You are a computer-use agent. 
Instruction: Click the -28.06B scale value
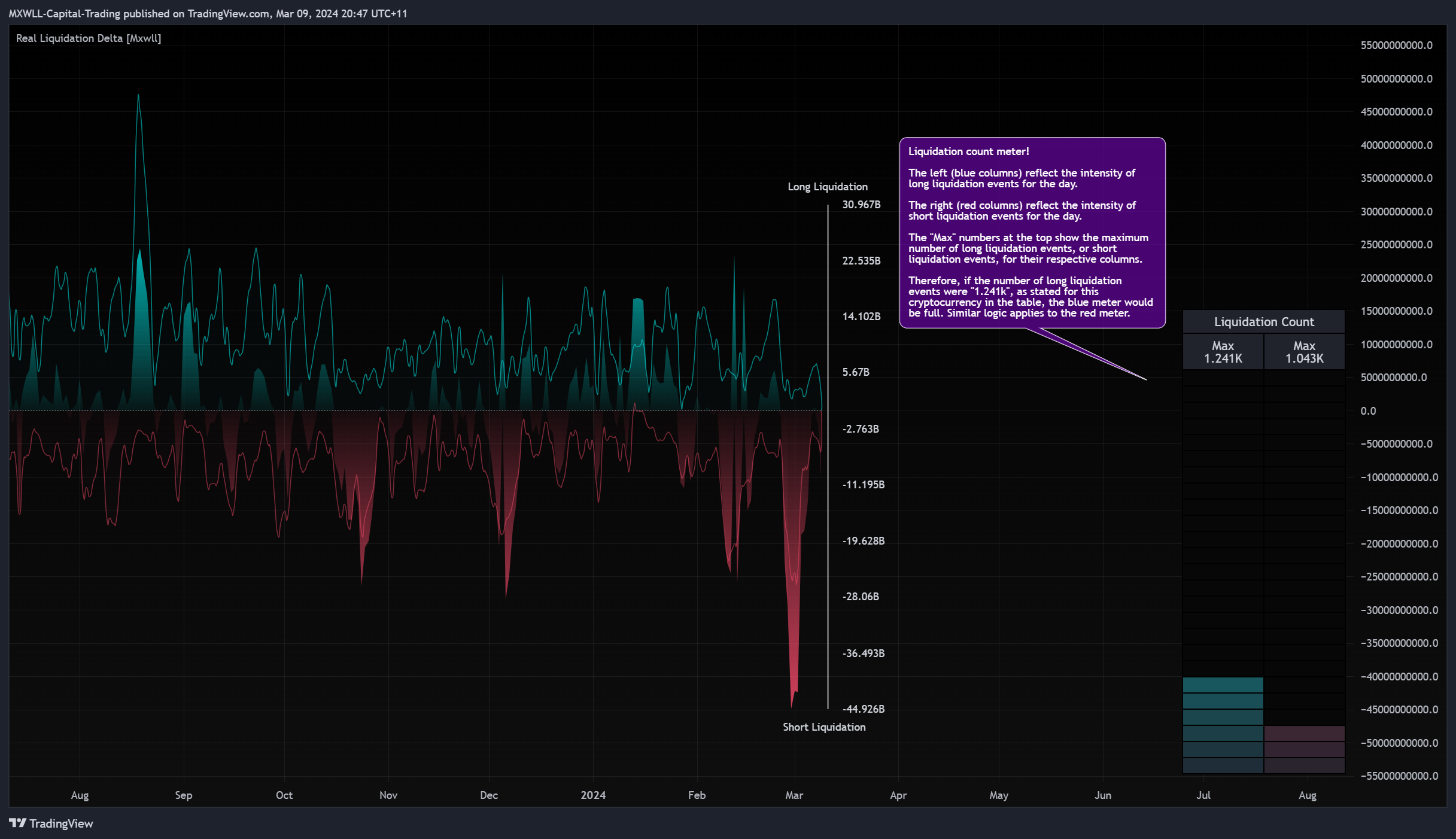coord(861,597)
